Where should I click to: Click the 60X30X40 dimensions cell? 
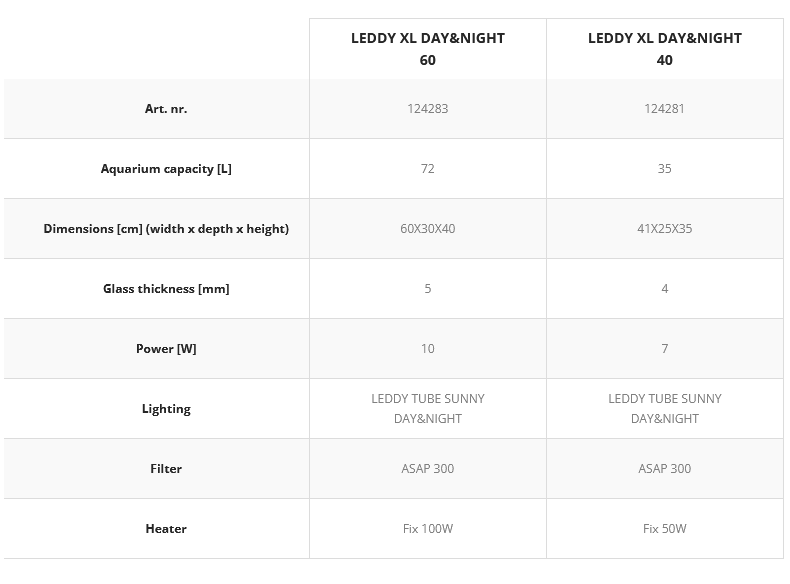427,229
